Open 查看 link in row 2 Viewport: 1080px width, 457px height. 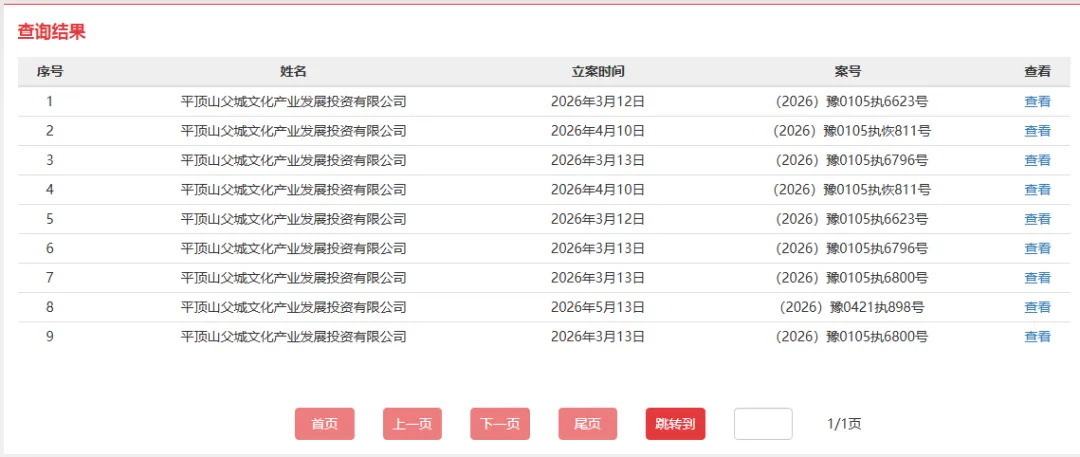click(1037, 131)
